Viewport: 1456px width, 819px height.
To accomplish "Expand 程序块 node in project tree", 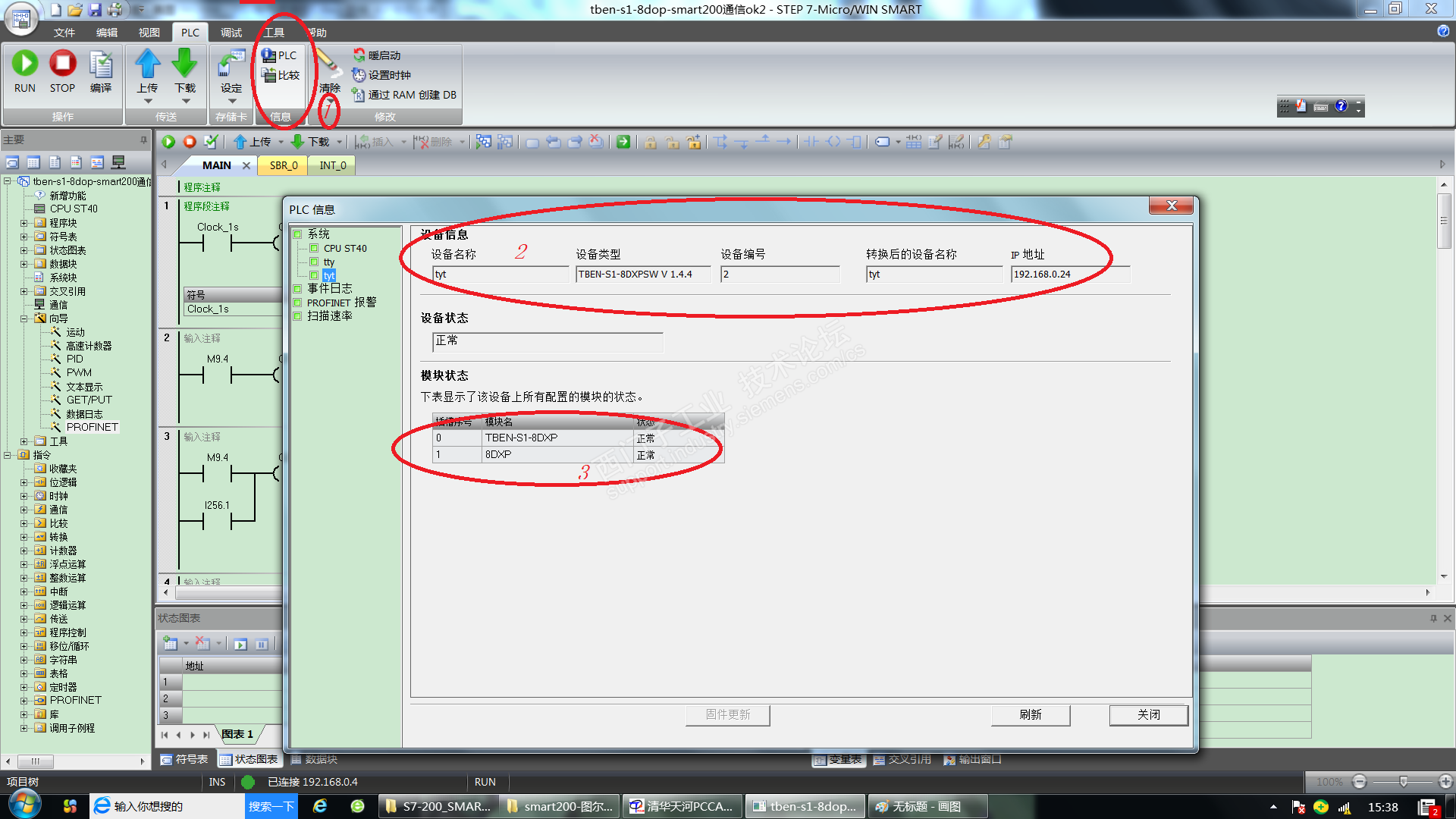I will (24, 223).
